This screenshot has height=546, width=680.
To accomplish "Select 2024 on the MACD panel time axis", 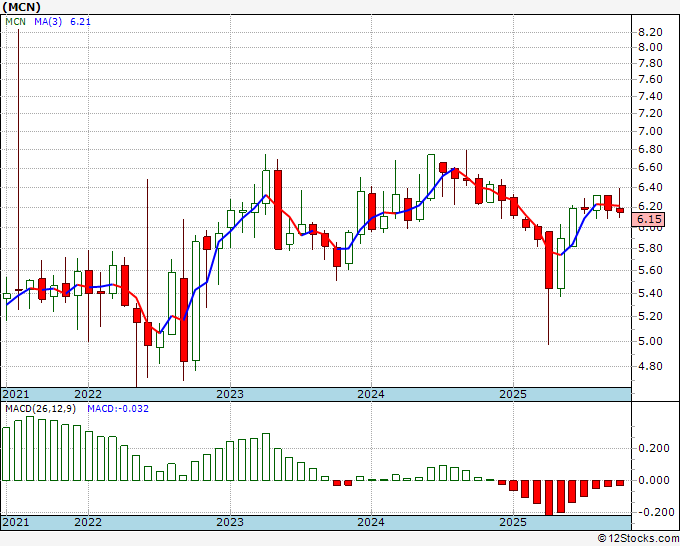I will pos(371,522).
